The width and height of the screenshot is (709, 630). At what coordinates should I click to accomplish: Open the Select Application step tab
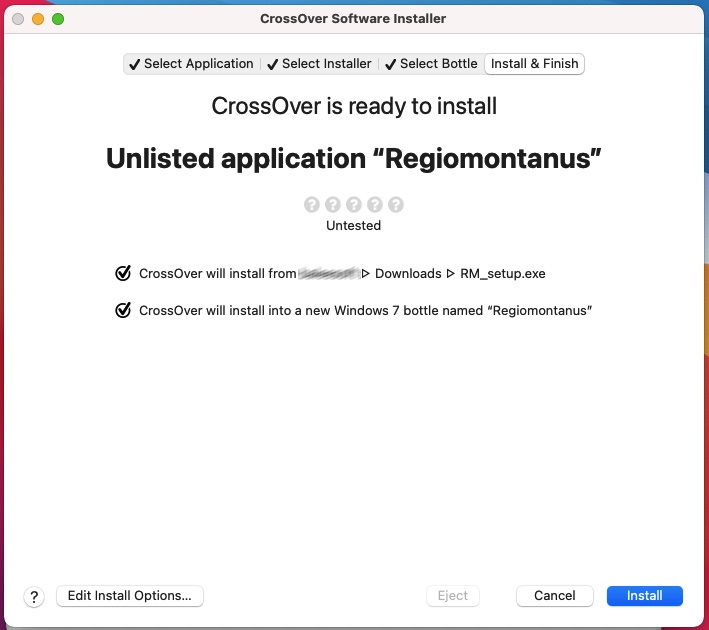191,64
